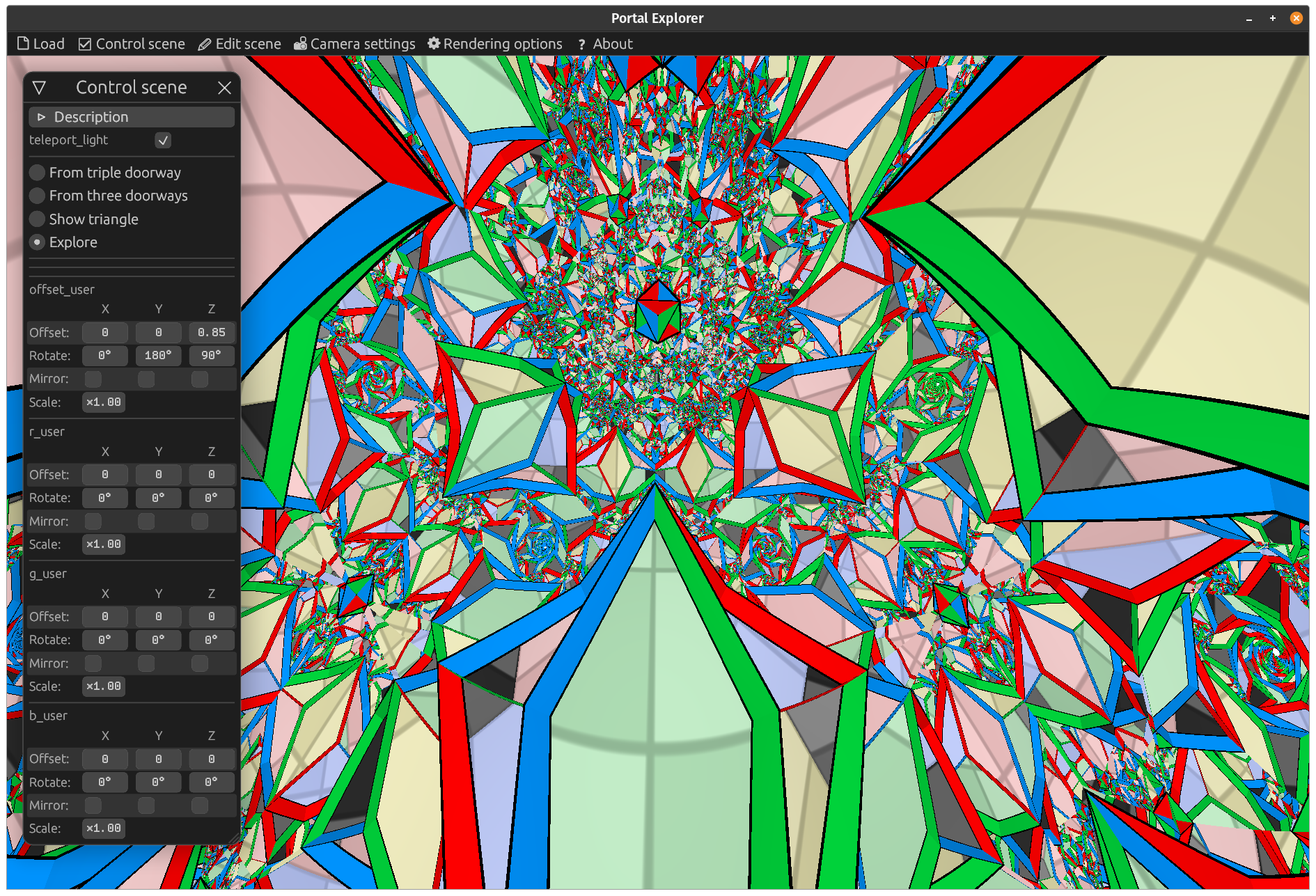Click r_user Offset X field
This screenshot has height=896, width=1316.
click(105, 475)
